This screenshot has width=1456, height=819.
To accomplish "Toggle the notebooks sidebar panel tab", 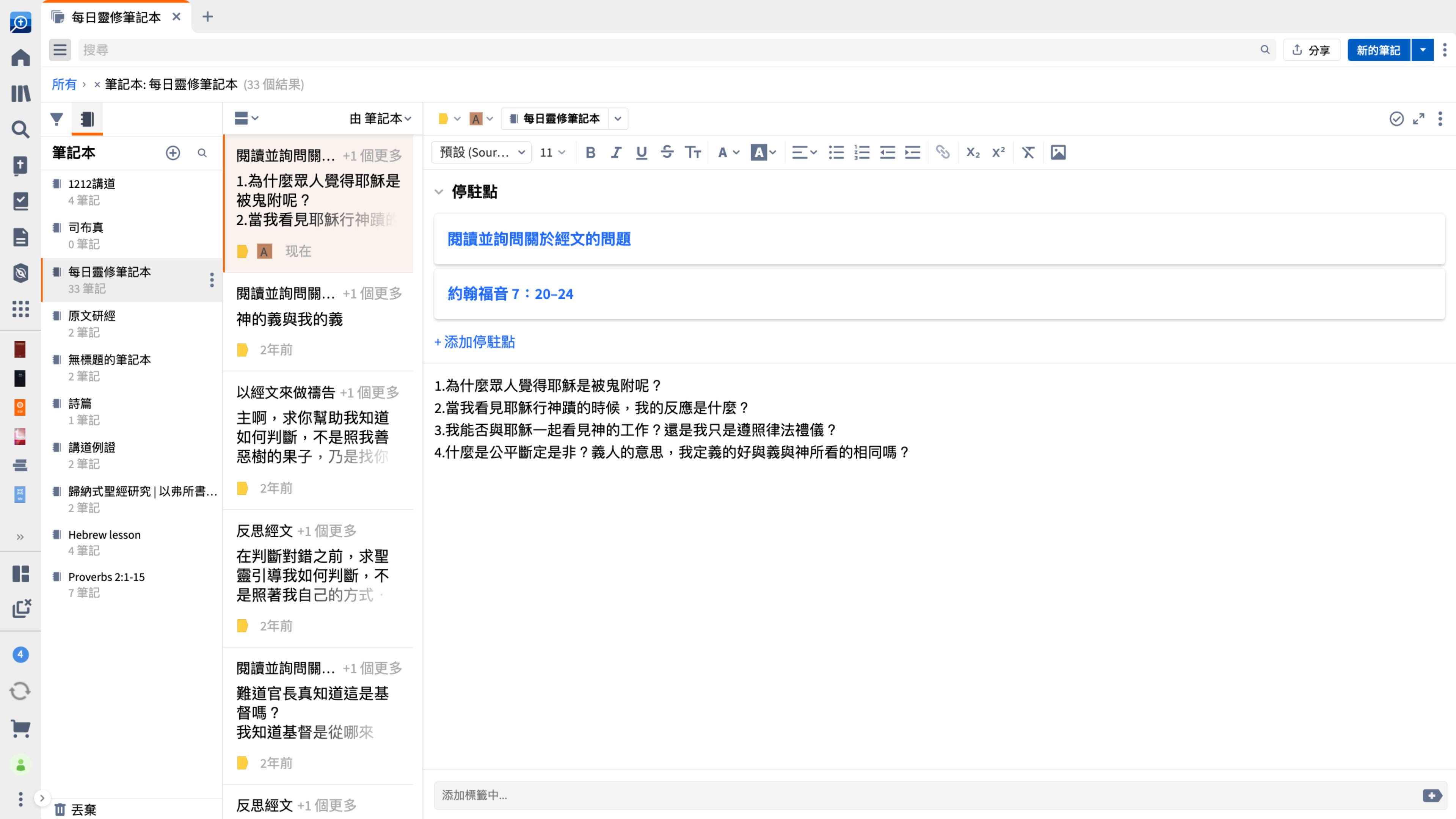I will [87, 119].
